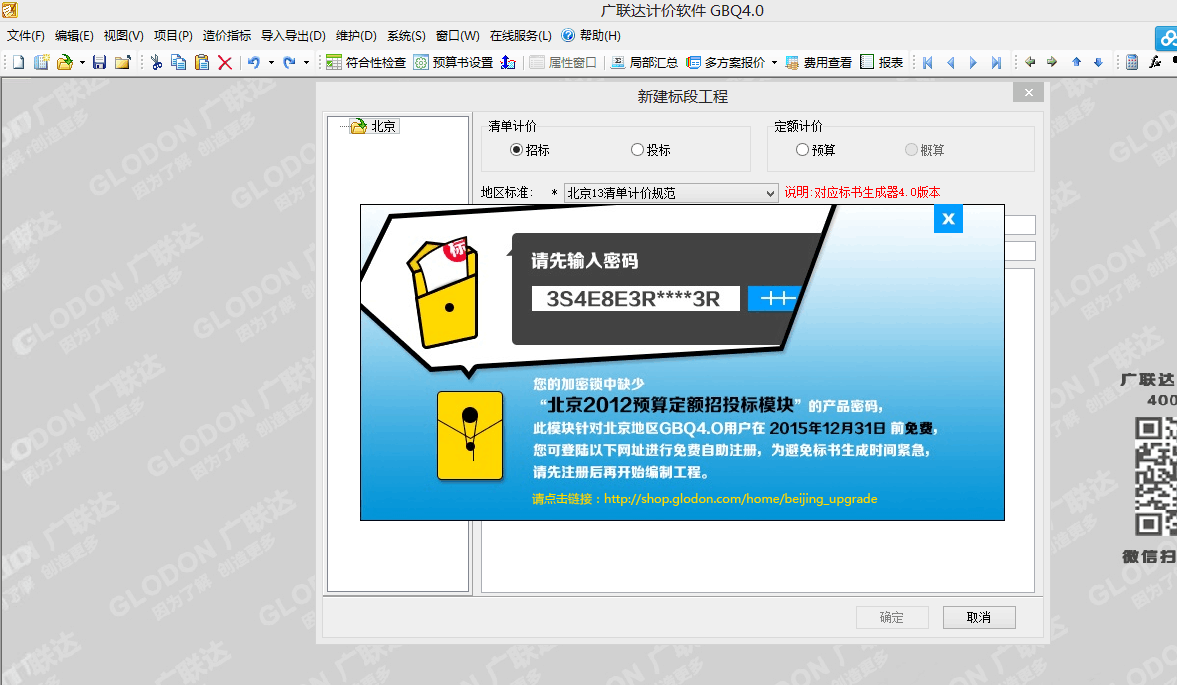Screen dimensions: 1177x685
Task: Click the 确定 button
Action: (x=892, y=617)
